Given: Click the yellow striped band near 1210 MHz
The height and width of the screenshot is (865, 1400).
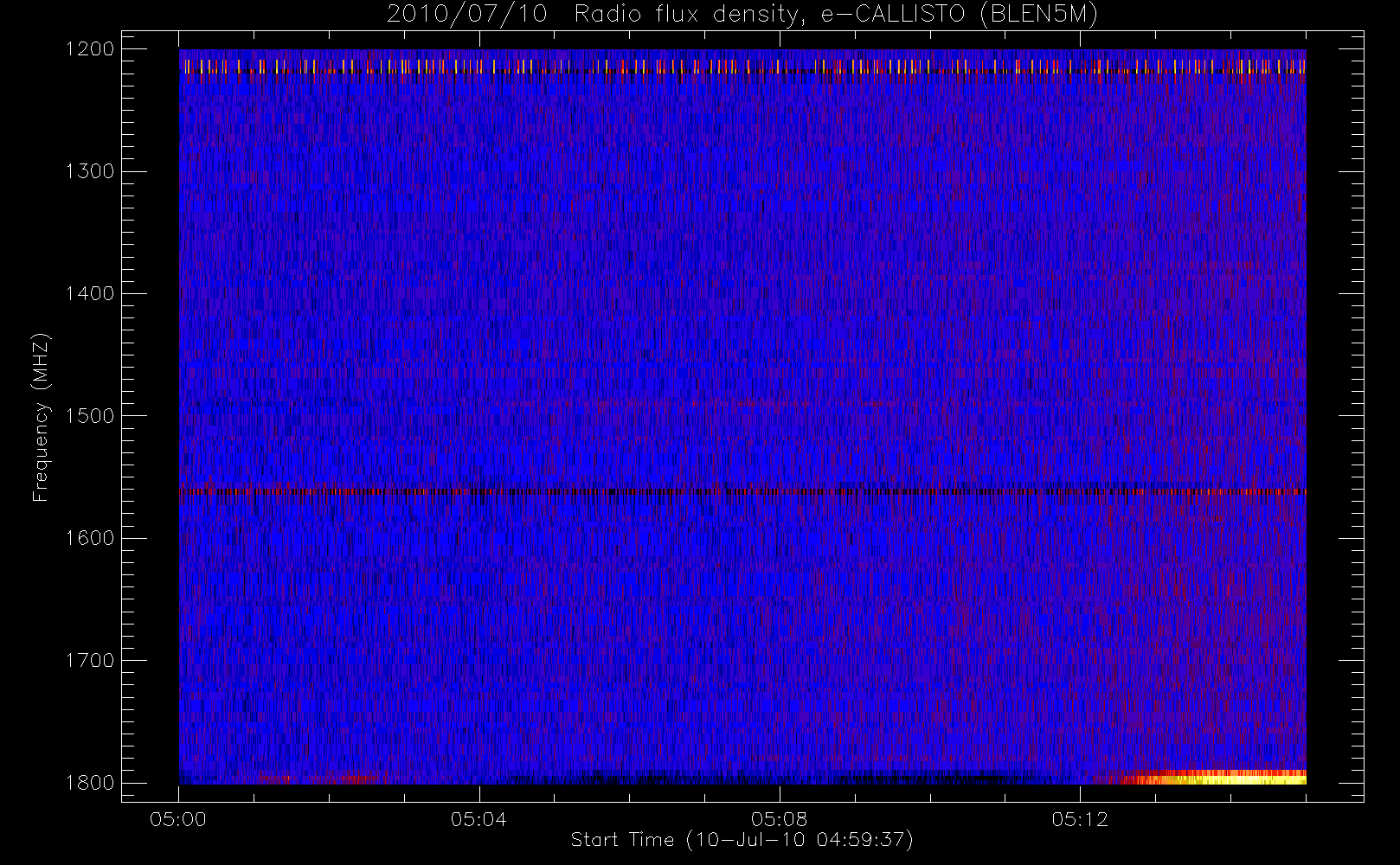Looking at the screenshot, I should [742, 67].
